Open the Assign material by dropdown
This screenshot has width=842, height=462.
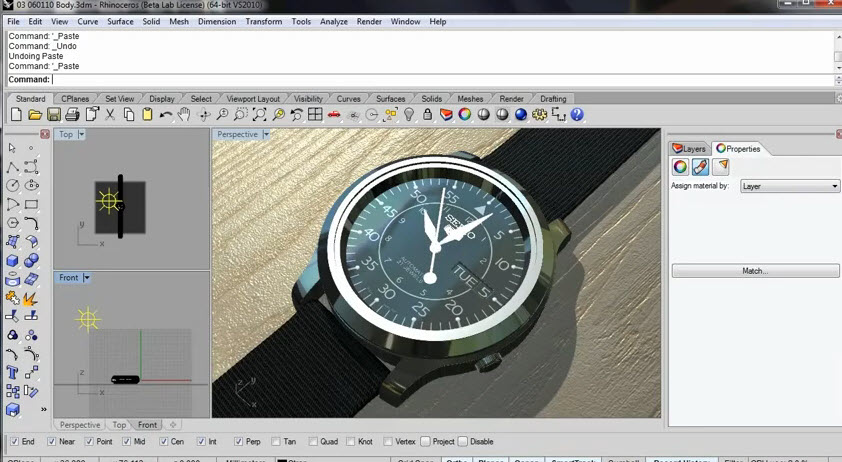point(789,186)
